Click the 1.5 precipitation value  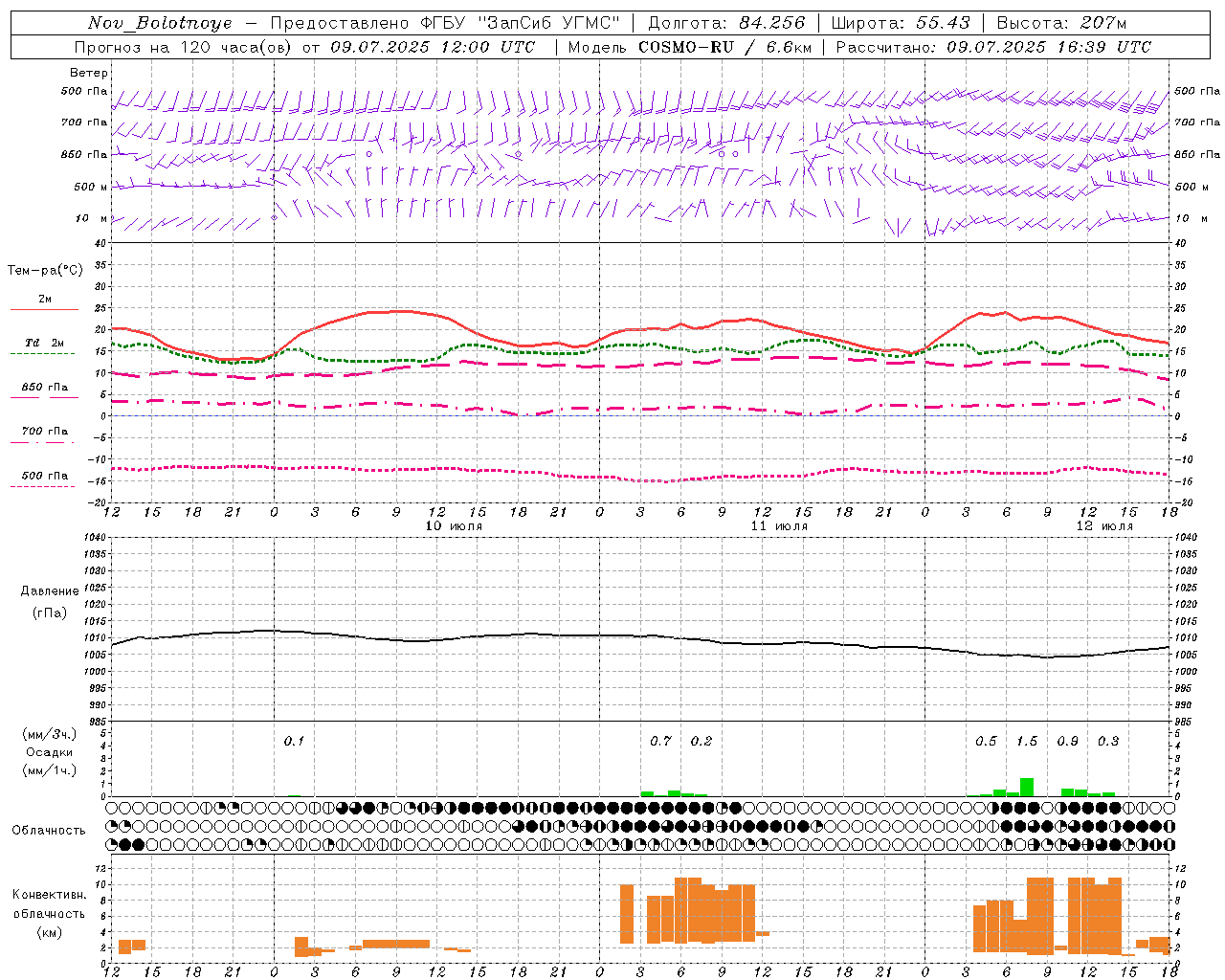pos(1027,741)
